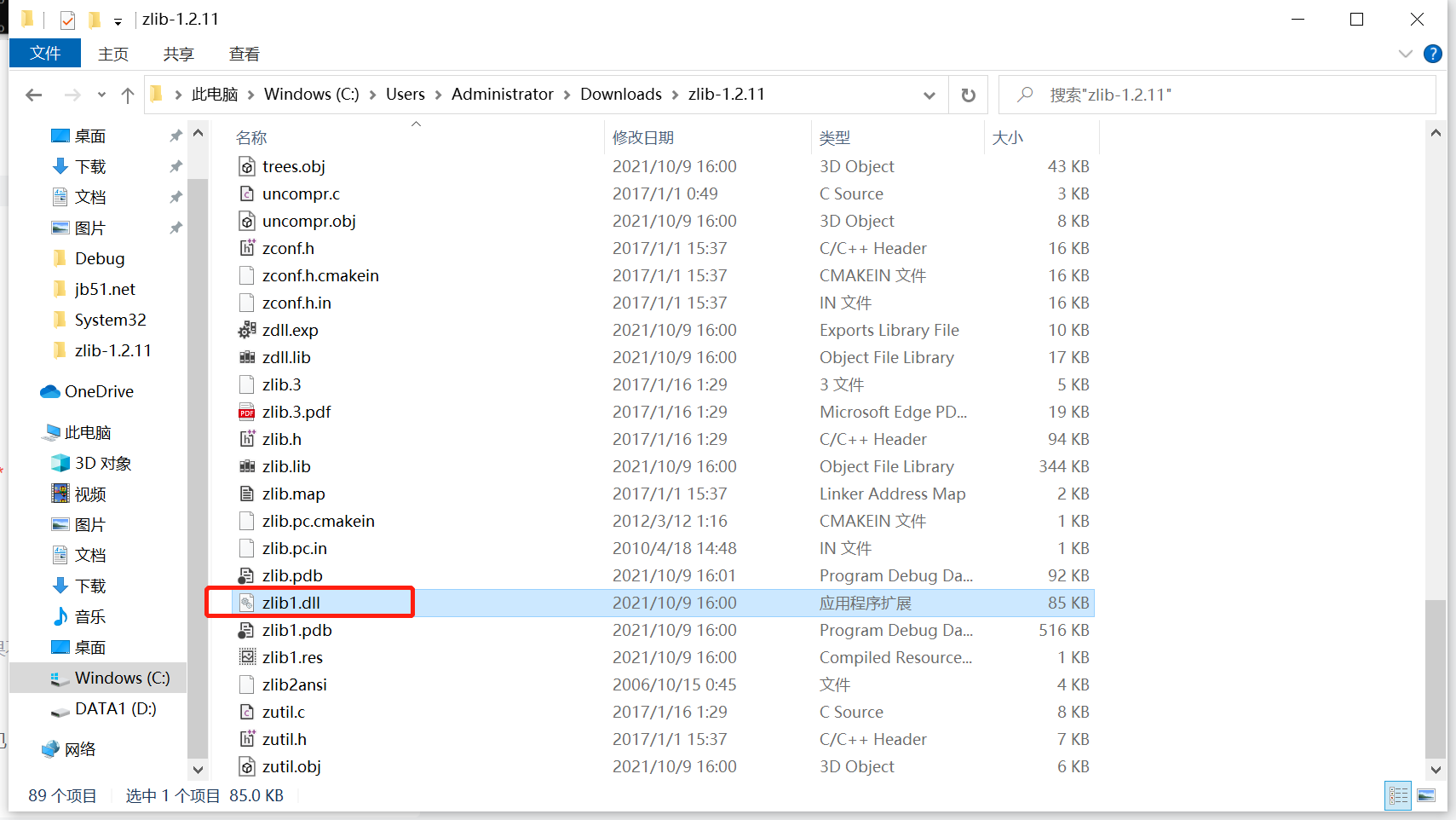Click the zdll.lib library file icon

247,357
